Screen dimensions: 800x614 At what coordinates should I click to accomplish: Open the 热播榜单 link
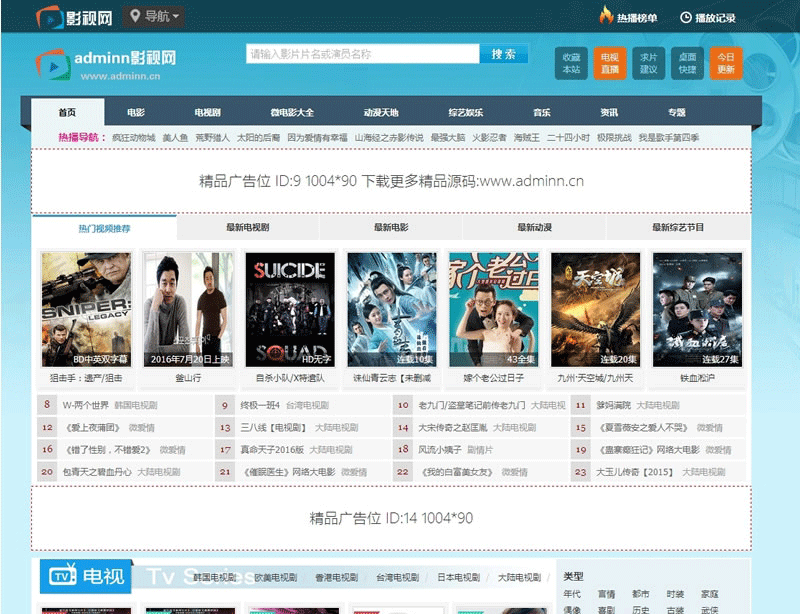coord(637,18)
